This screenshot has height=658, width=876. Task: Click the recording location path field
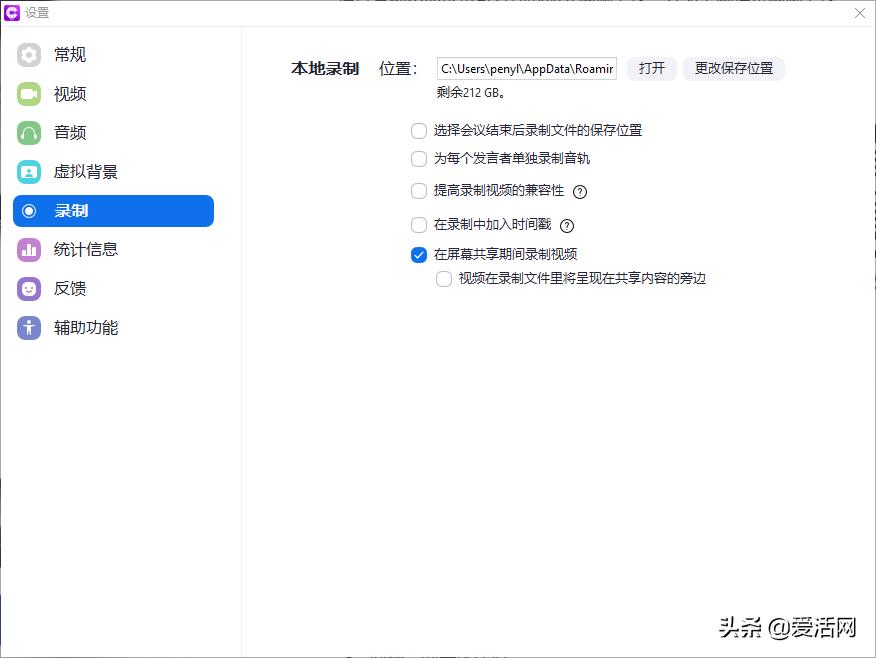pyautogui.click(x=525, y=68)
